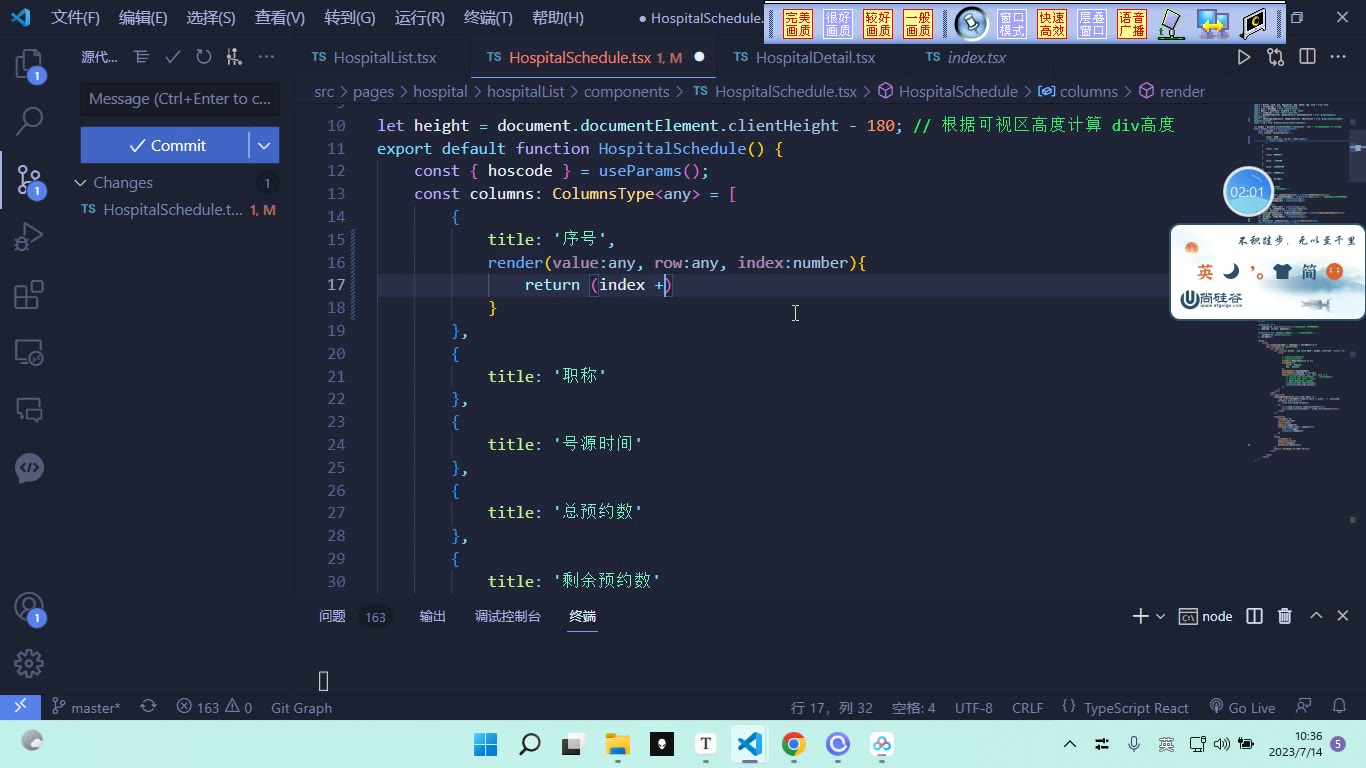Open the Source Control view icon
1366x768 pixels.
pos(29,180)
